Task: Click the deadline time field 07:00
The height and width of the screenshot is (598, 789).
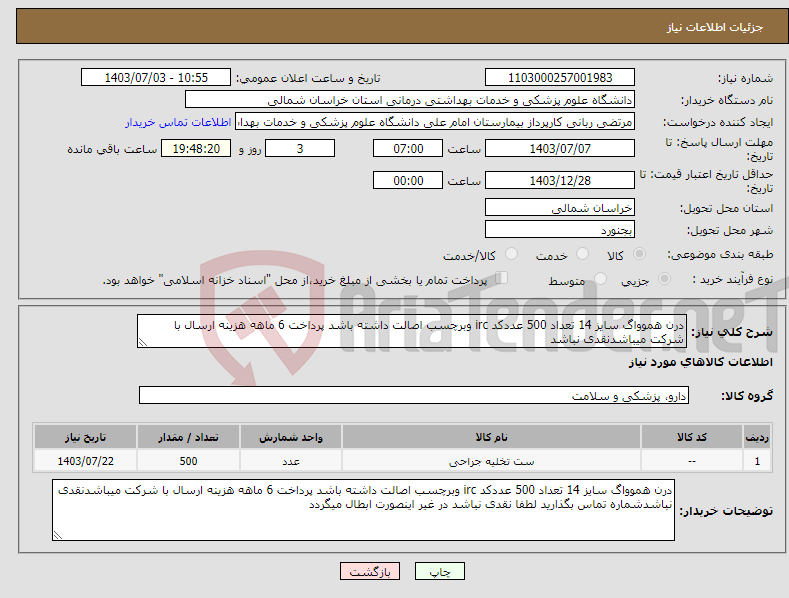Action: tap(408, 148)
